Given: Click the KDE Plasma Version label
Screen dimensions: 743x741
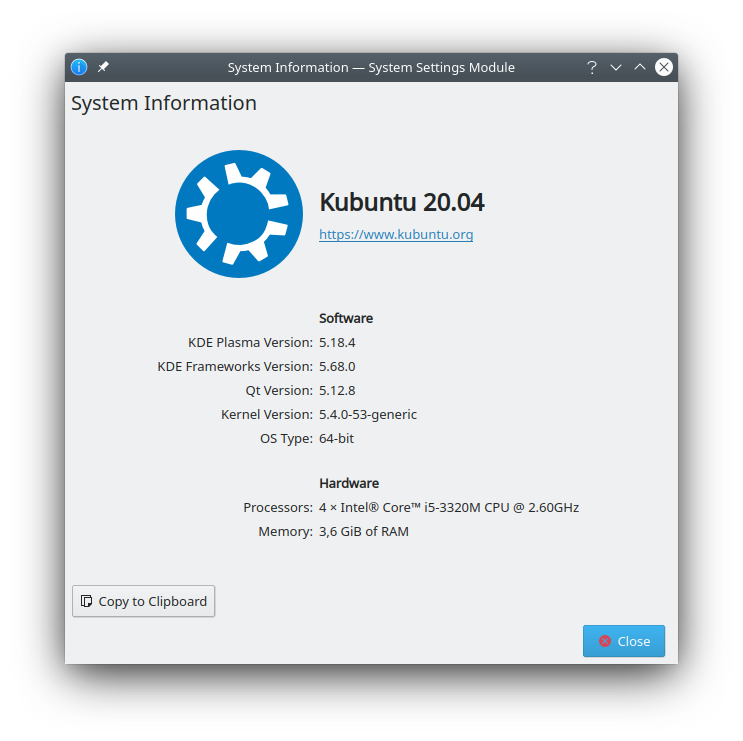Looking at the screenshot, I should pos(250,342).
